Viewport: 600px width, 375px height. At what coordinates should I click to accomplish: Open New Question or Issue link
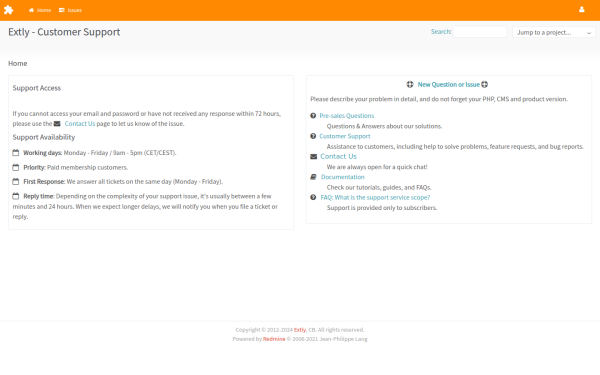[448, 85]
